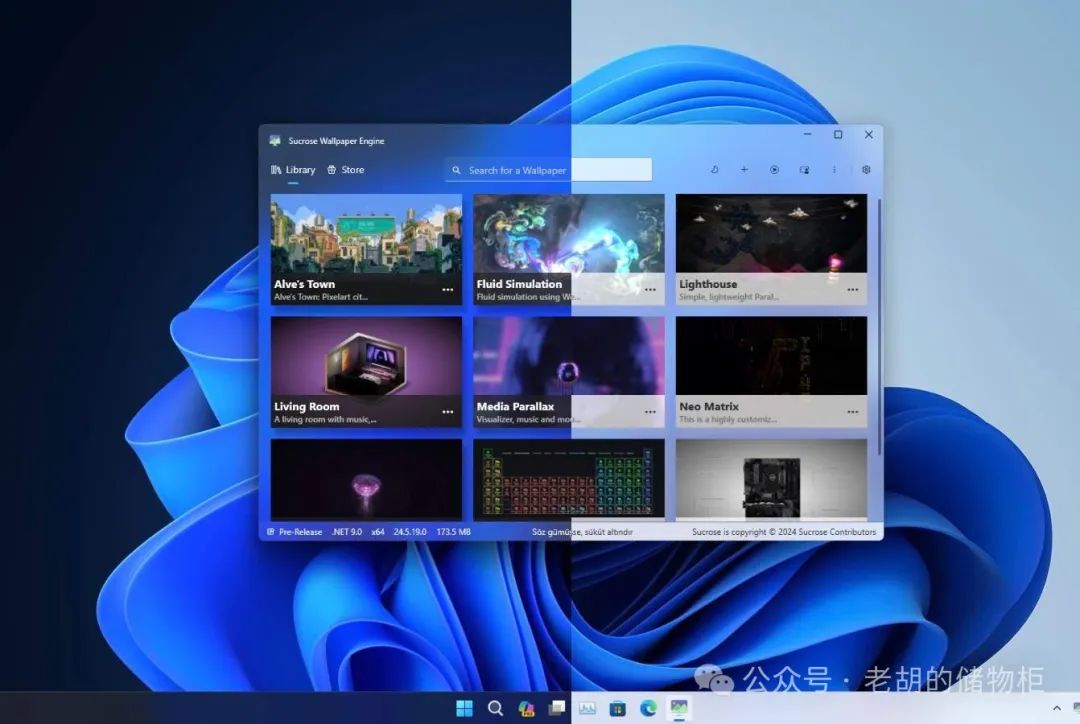Maximize the Sucrose Wallpaper Engine window
This screenshot has width=1080, height=724.
(838, 135)
